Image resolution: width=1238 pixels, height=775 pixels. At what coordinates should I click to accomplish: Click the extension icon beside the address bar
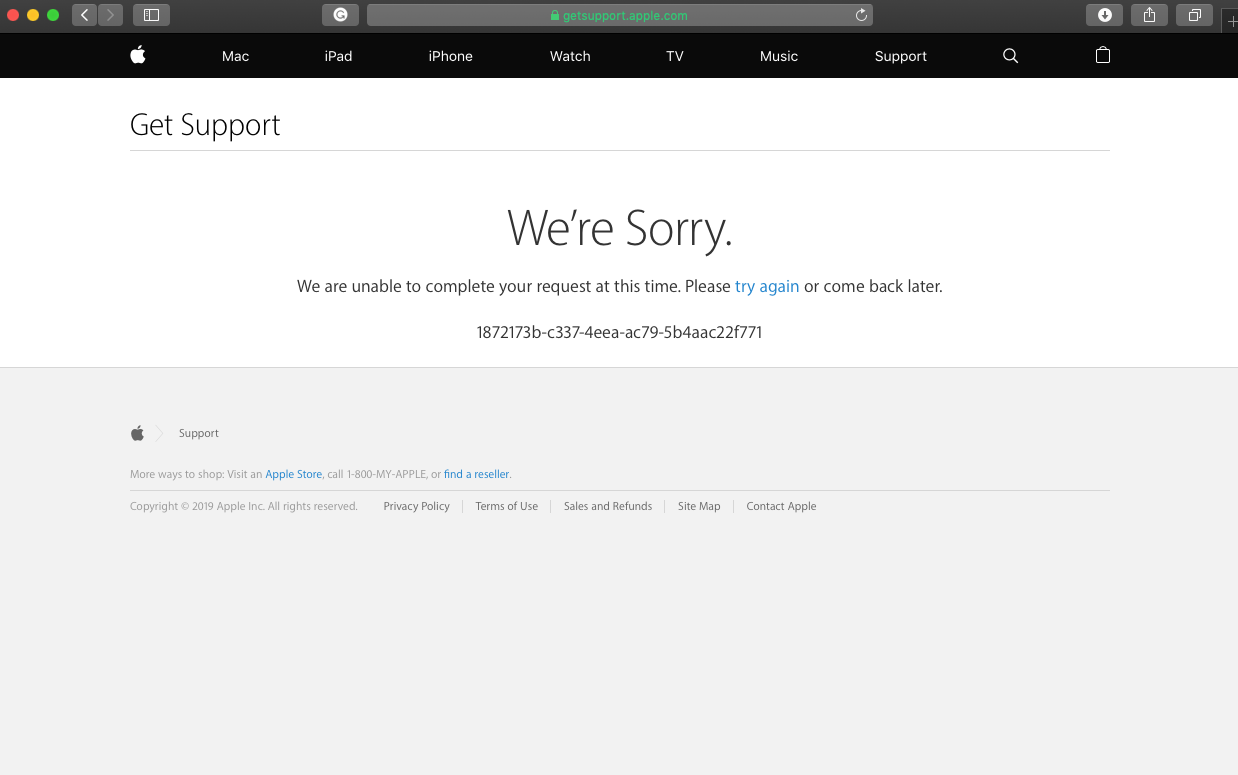pos(340,14)
